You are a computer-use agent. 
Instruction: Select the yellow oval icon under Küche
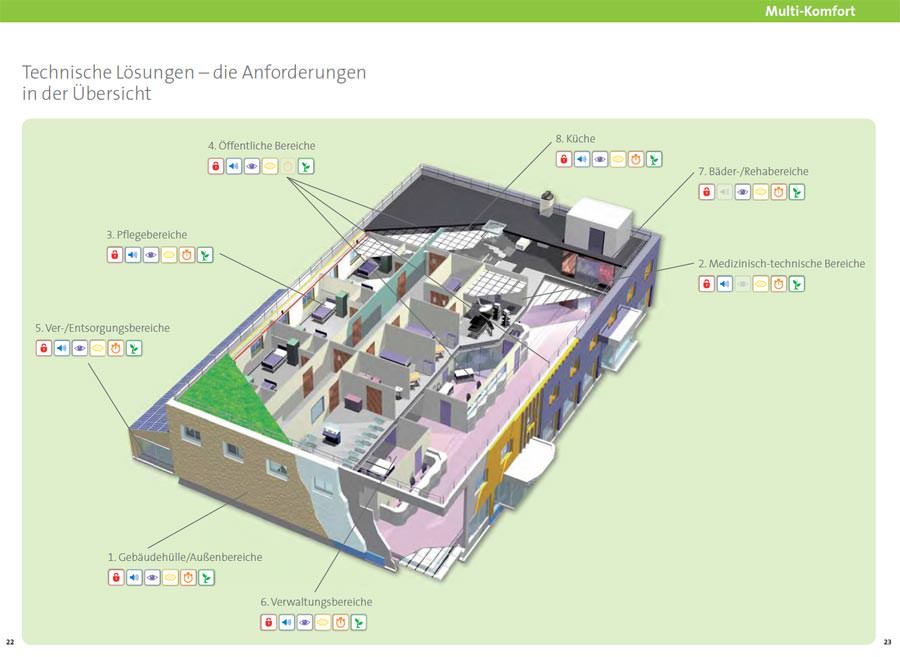click(618, 159)
